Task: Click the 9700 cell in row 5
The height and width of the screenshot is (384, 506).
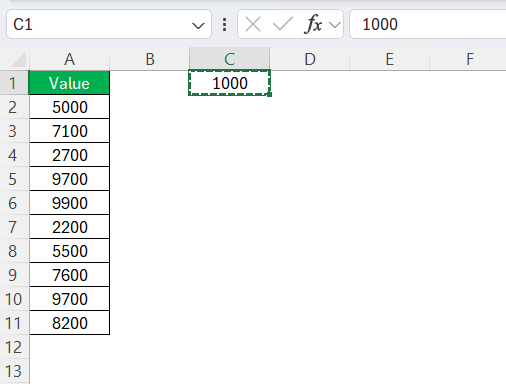Action: [x=69, y=179]
